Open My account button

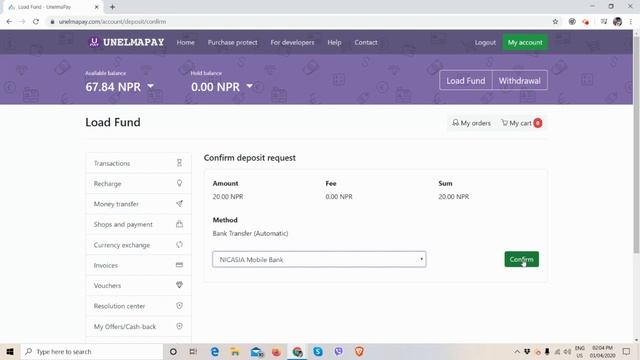tap(525, 42)
